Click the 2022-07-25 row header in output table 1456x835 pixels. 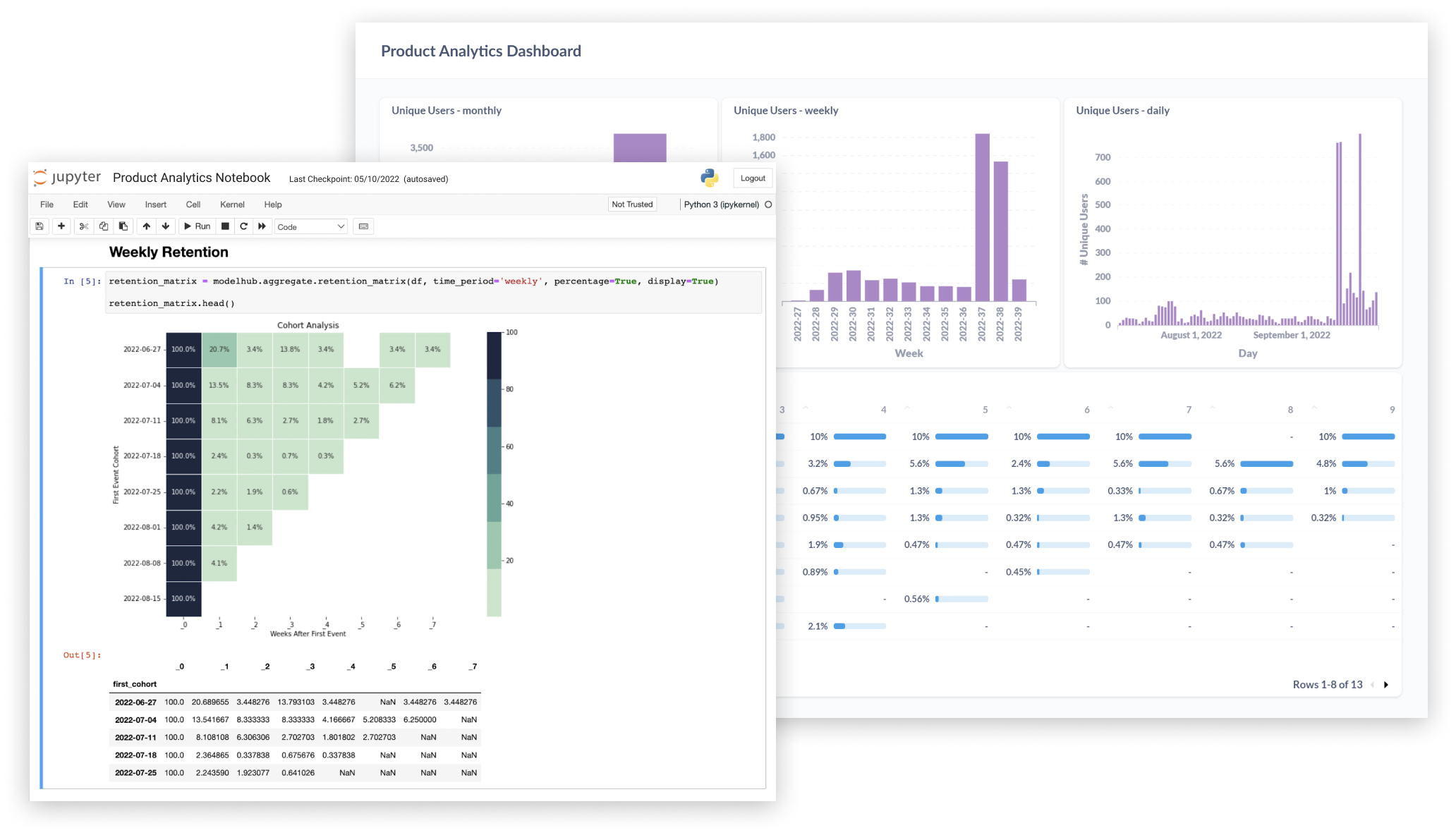coord(135,773)
